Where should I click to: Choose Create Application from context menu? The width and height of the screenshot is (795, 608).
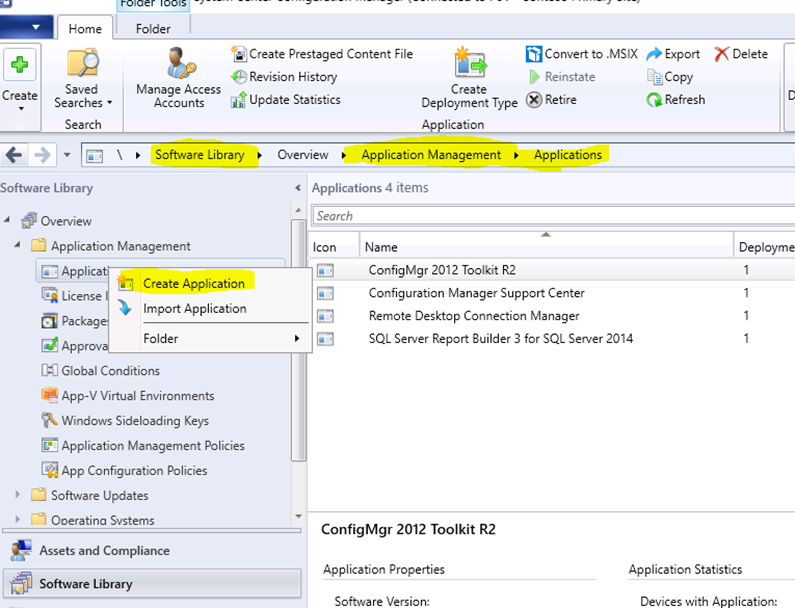(x=209, y=283)
